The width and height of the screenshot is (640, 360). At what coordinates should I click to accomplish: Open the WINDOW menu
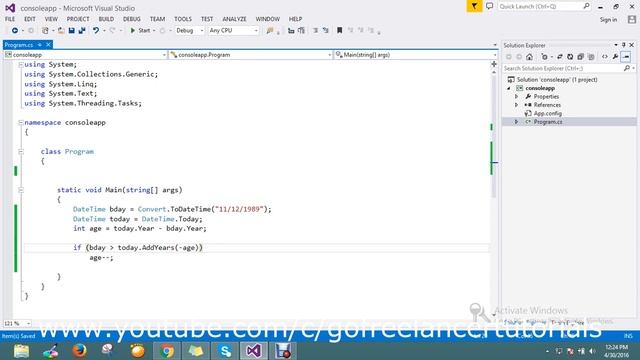(x=268, y=19)
